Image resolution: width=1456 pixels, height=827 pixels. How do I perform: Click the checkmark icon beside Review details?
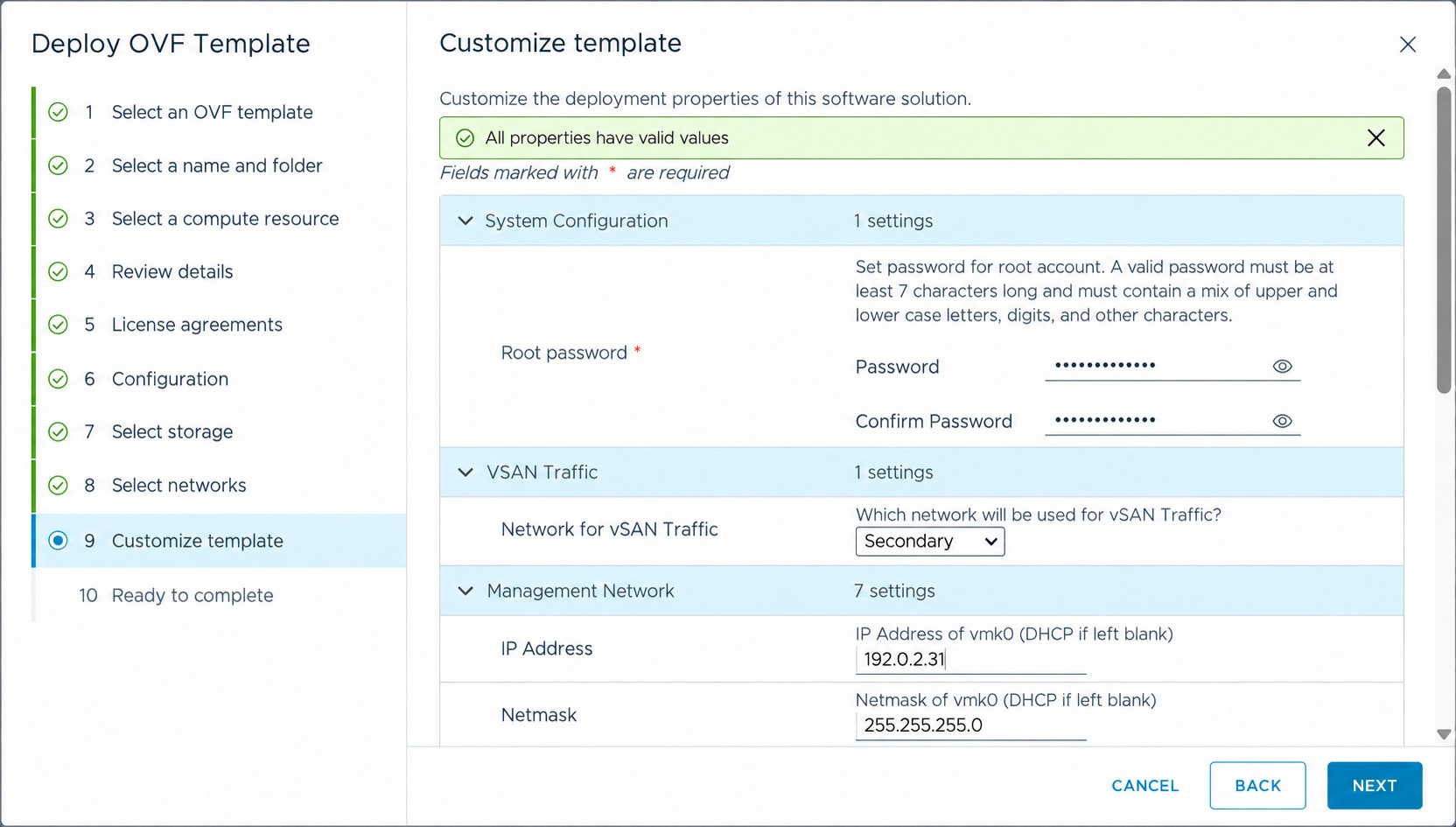pyautogui.click(x=58, y=271)
